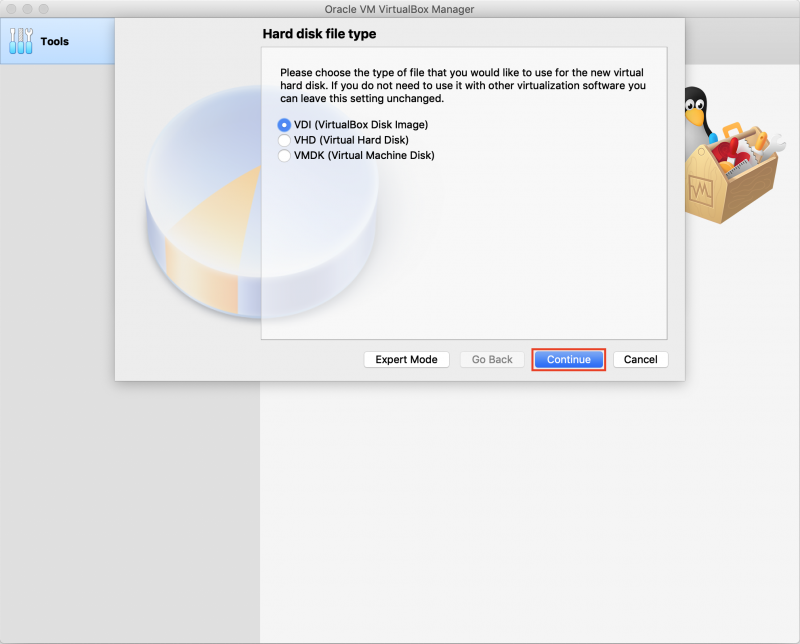Click the Go Back button

coord(492,359)
